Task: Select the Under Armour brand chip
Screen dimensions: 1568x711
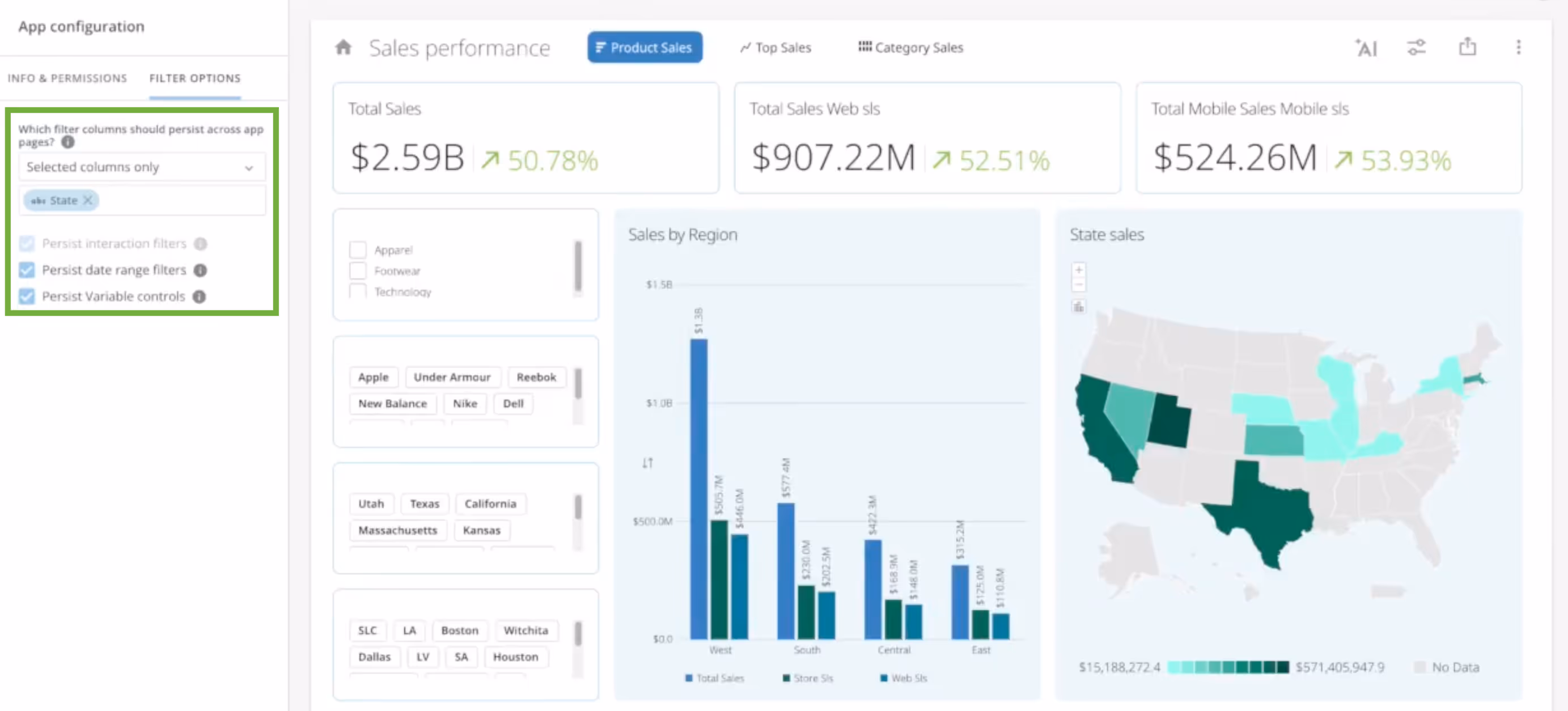Action: (452, 377)
